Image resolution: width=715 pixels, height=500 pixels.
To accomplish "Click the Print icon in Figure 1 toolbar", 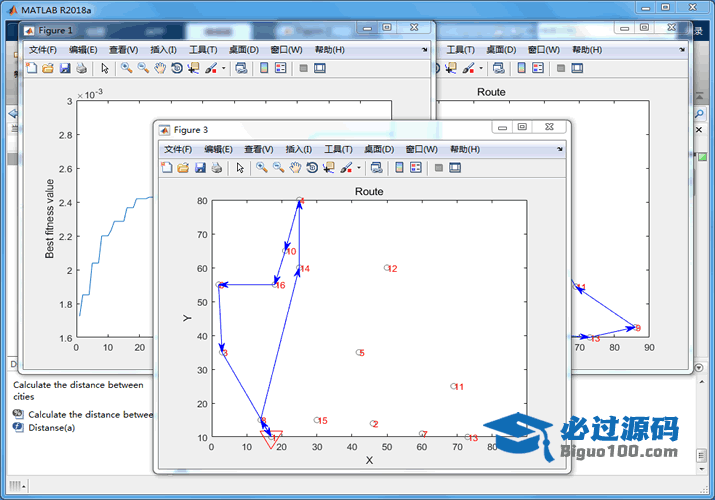I will pos(81,68).
